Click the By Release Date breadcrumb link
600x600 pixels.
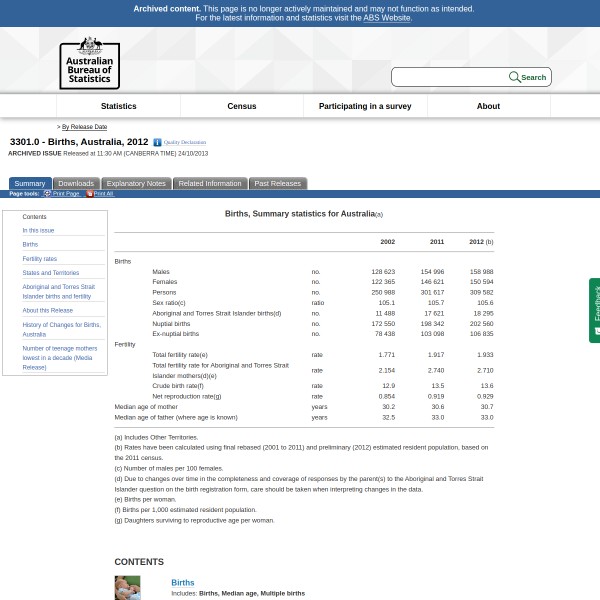click(84, 127)
